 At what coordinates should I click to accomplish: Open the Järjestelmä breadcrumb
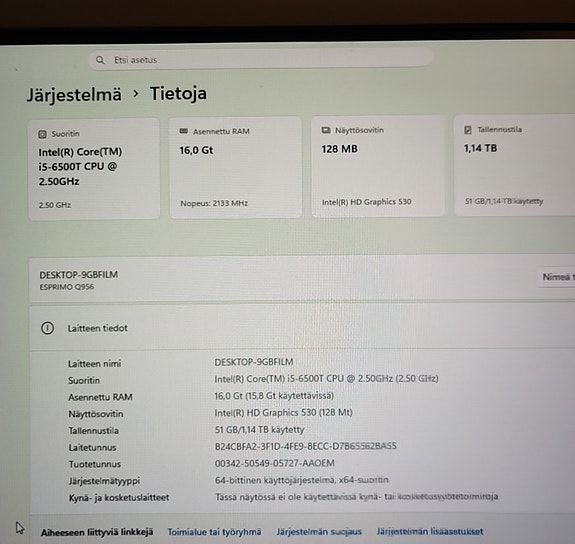click(74, 95)
